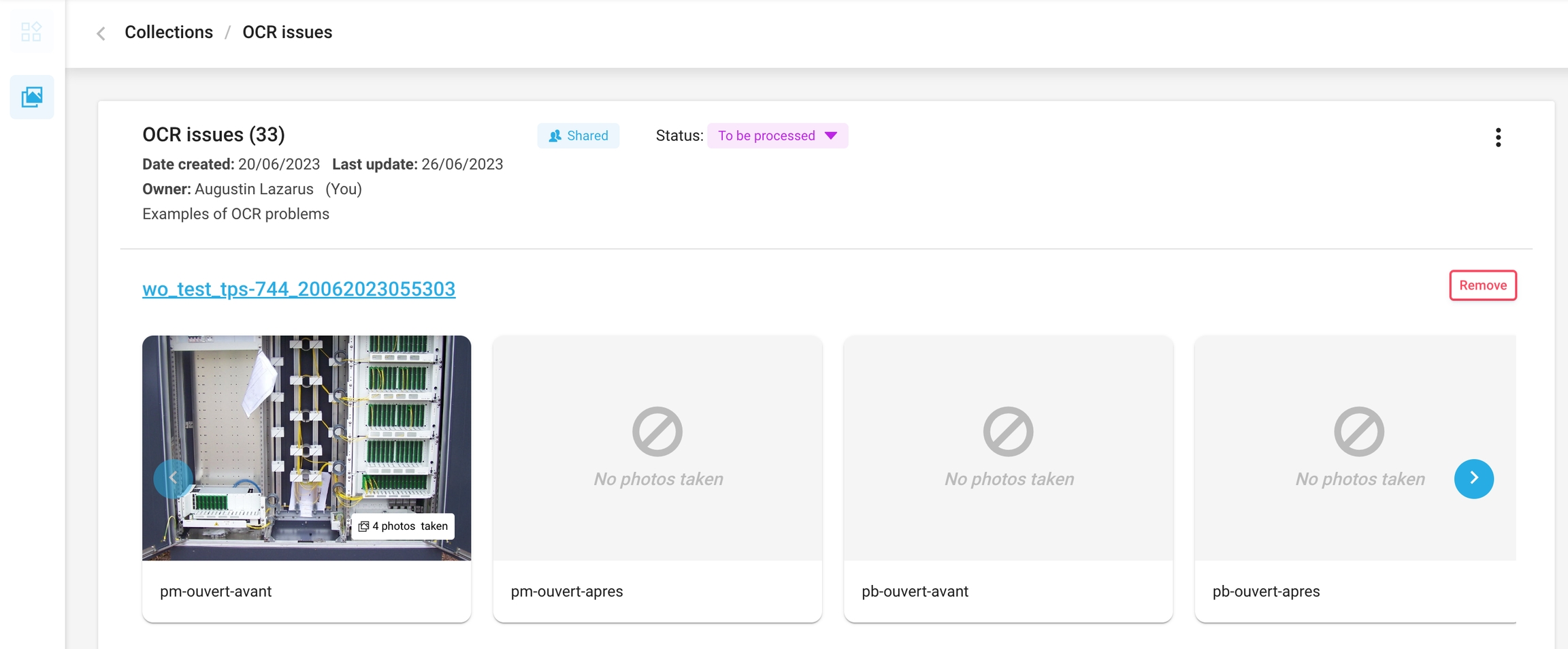Open the dashboard grid icon in sidebar
1568x649 pixels.
[x=31, y=32]
